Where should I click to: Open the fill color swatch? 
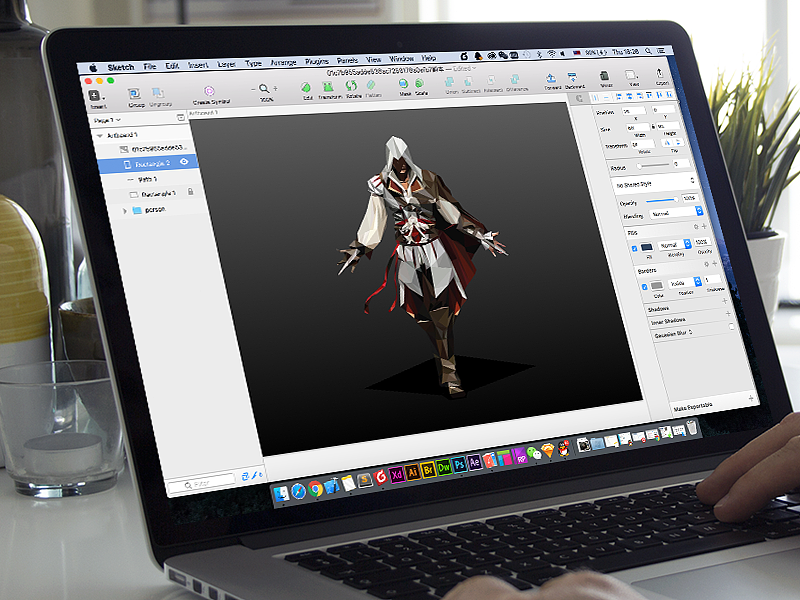646,247
